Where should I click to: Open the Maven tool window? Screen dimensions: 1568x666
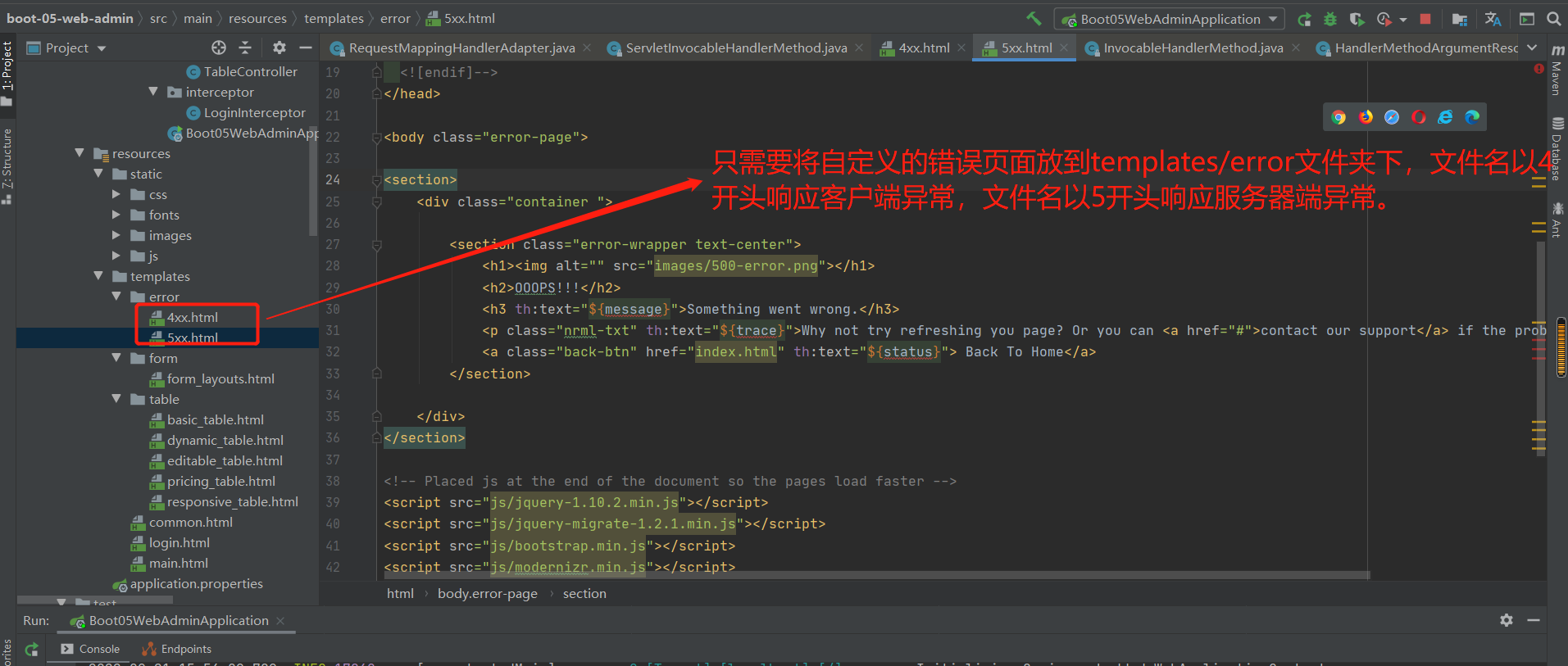[1557, 70]
